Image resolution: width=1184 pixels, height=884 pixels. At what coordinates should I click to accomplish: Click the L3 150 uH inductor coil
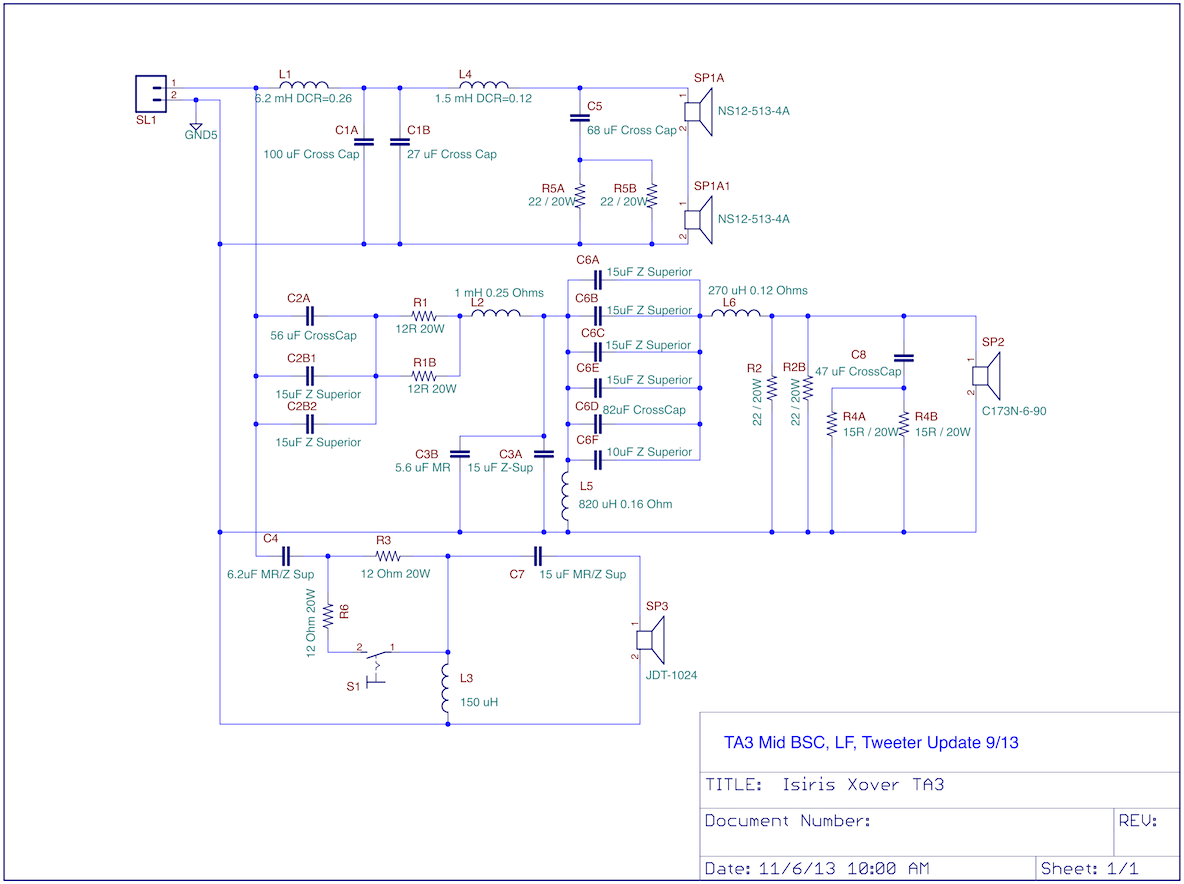pos(447,687)
